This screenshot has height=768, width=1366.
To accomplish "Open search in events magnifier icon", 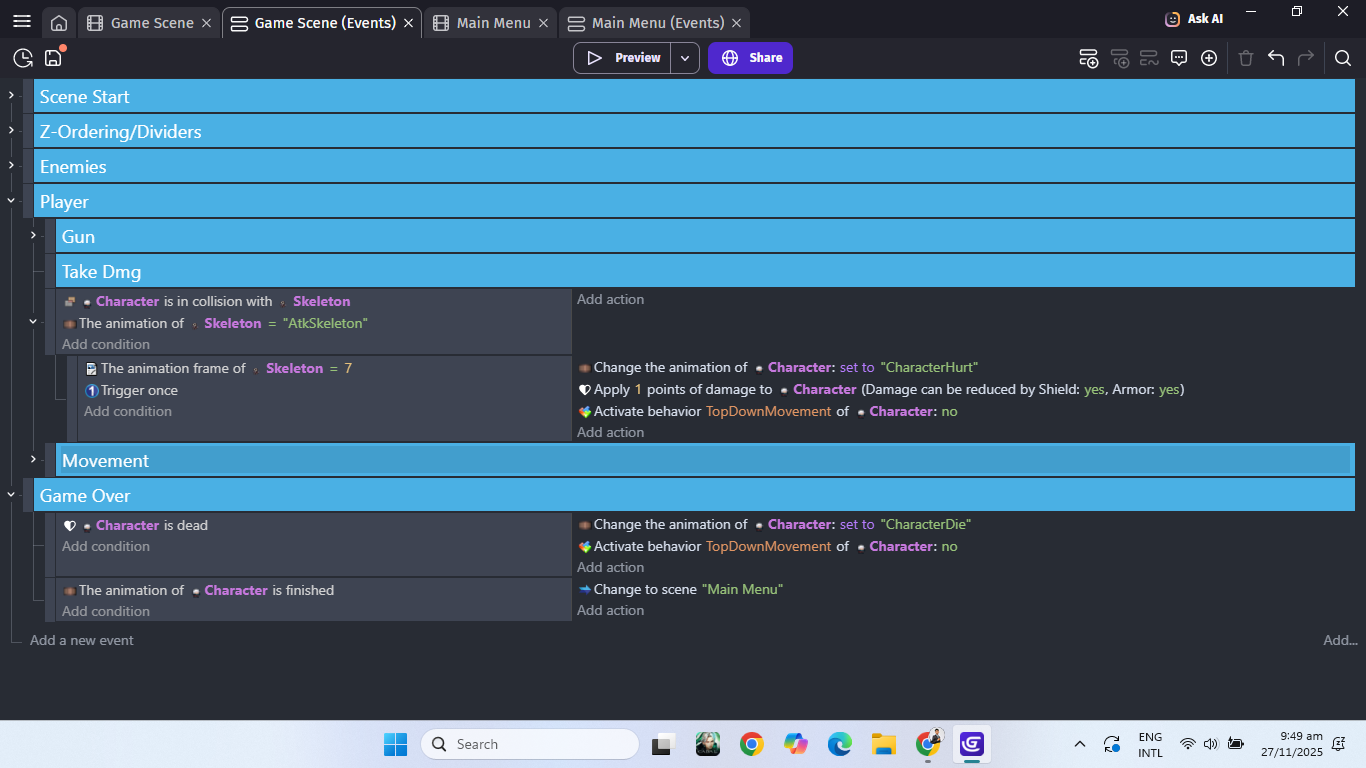I will point(1343,58).
